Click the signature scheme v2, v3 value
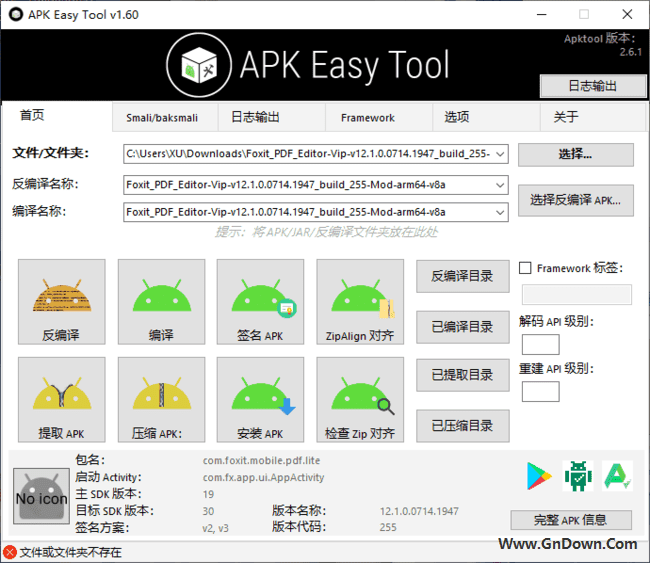 (215, 528)
